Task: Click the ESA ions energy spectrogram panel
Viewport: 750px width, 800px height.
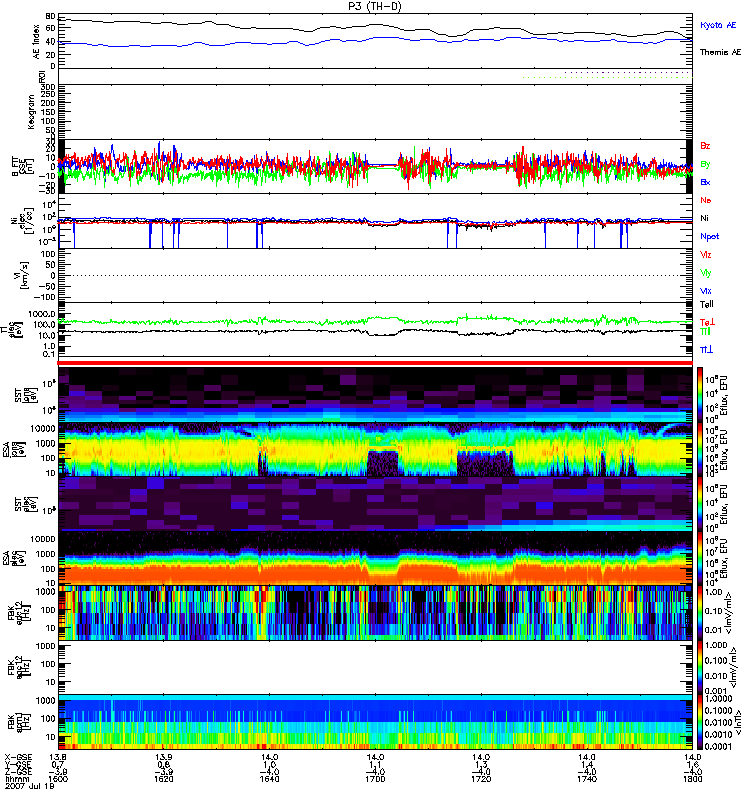Action: [x=375, y=449]
